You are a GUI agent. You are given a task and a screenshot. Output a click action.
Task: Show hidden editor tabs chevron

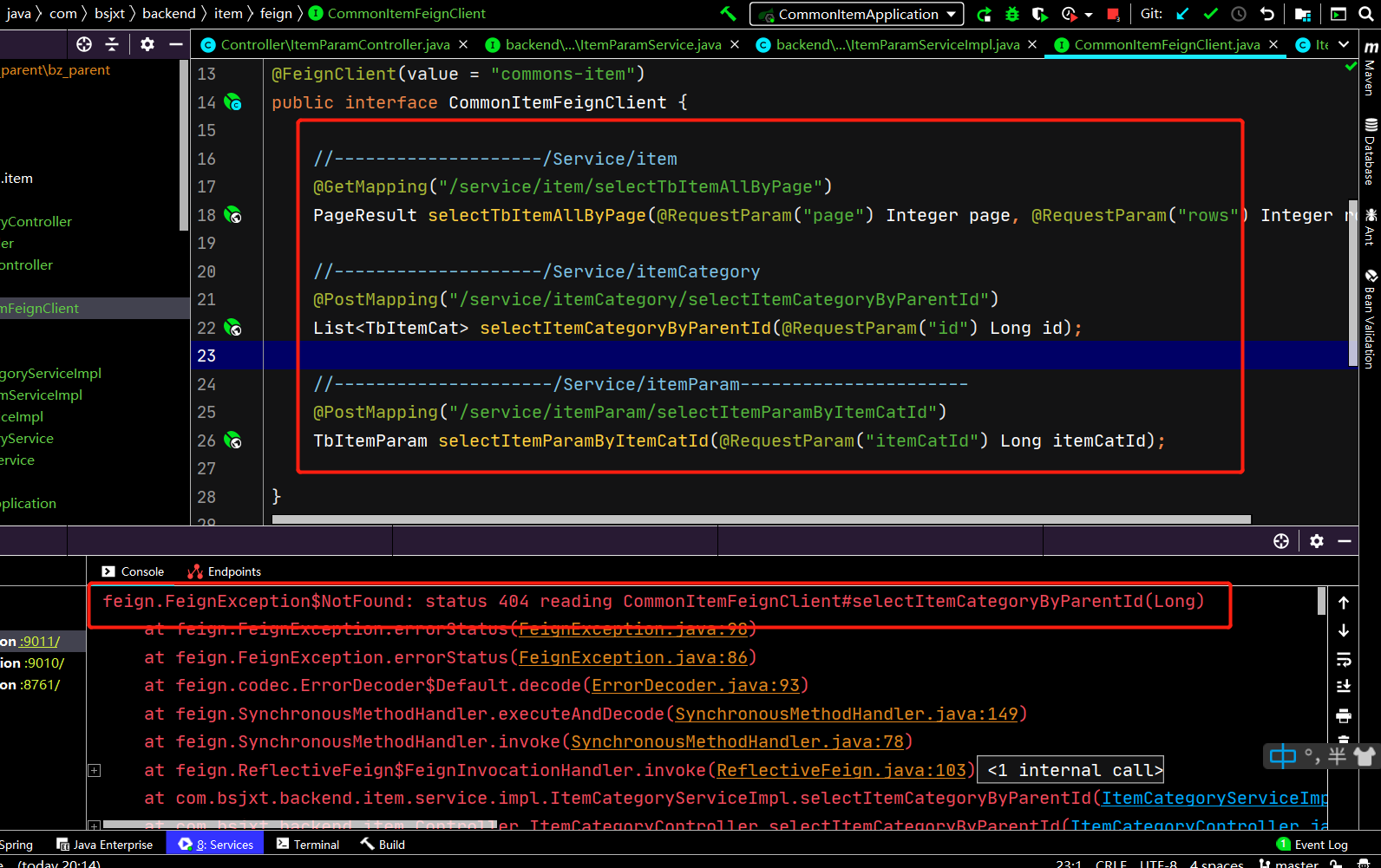click(x=1344, y=44)
